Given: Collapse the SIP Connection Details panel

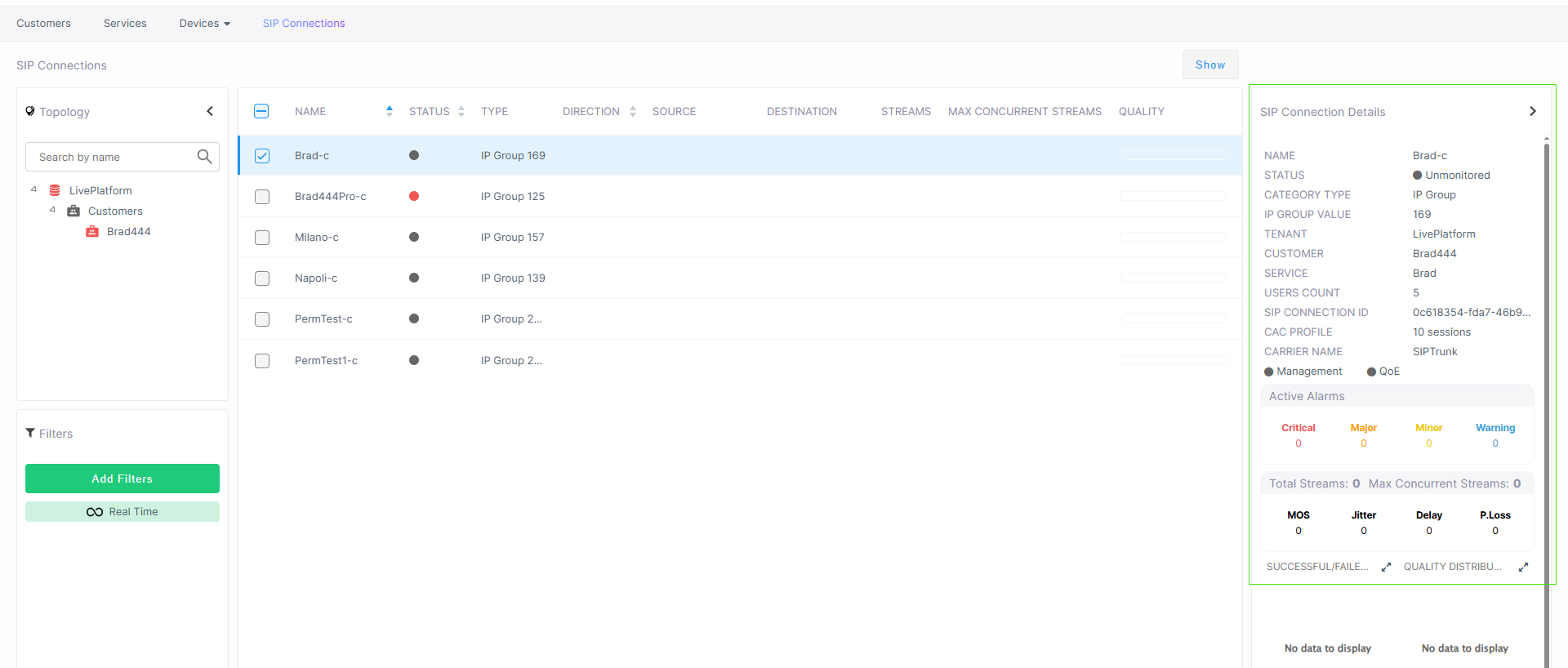Looking at the screenshot, I should click(x=1532, y=111).
